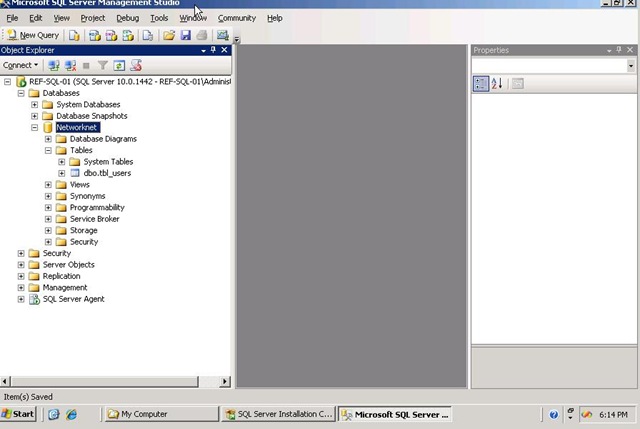Image resolution: width=640 pixels, height=429 pixels.
Task: Open the File menu
Action: pyautogui.click(x=12, y=18)
